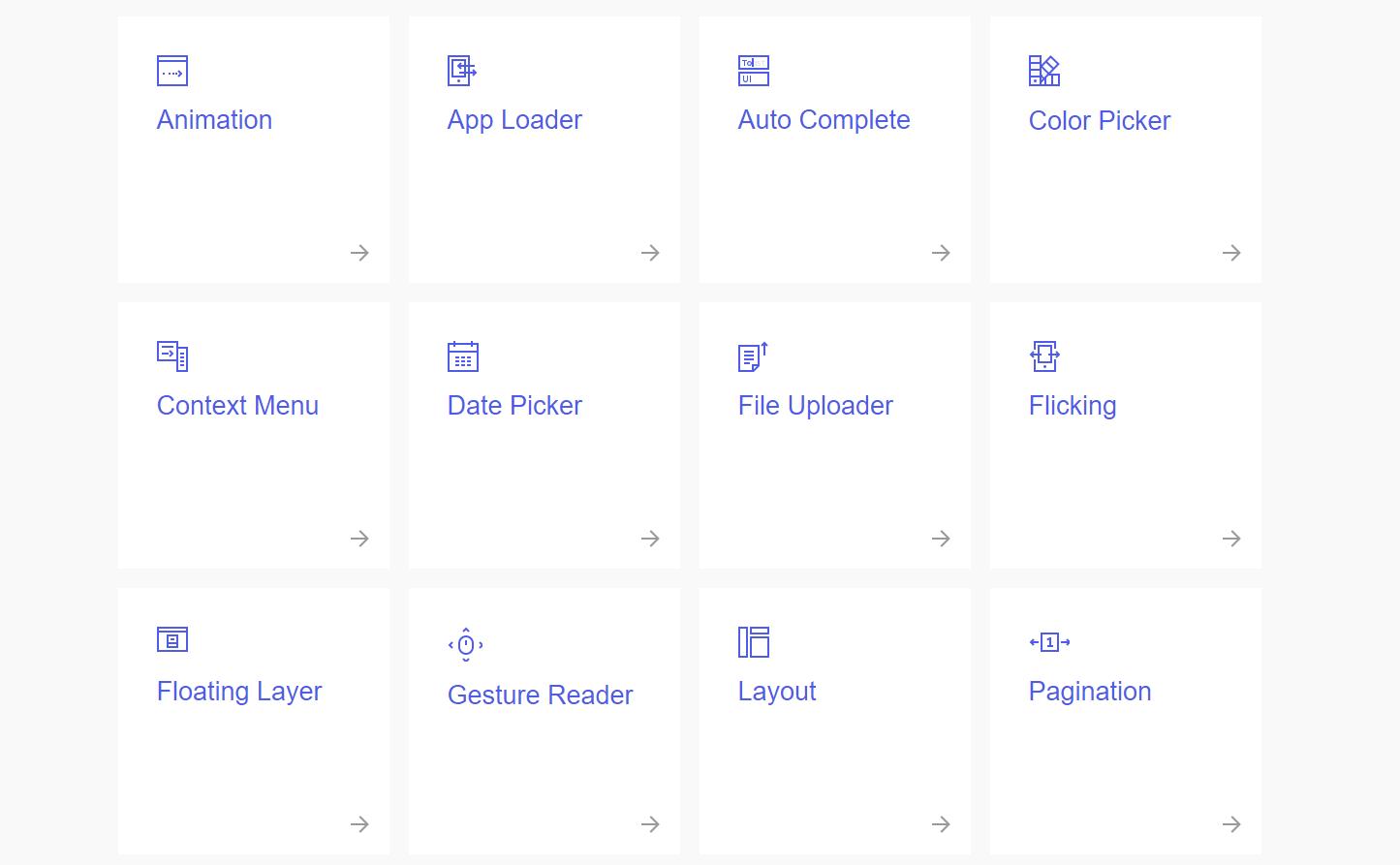Click the arrow on the Floating Layer card
The image size is (1400, 865).
(359, 824)
